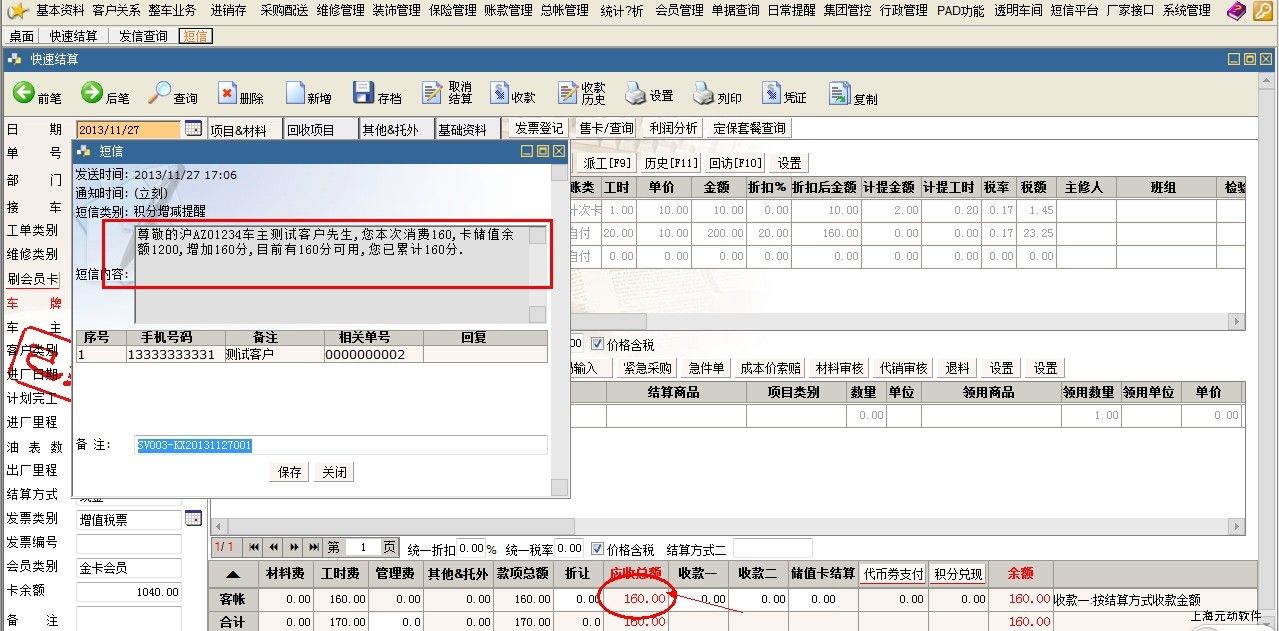Click the 积分兑现 button
The width and height of the screenshot is (1279, 631).
[x=958, y=574]
